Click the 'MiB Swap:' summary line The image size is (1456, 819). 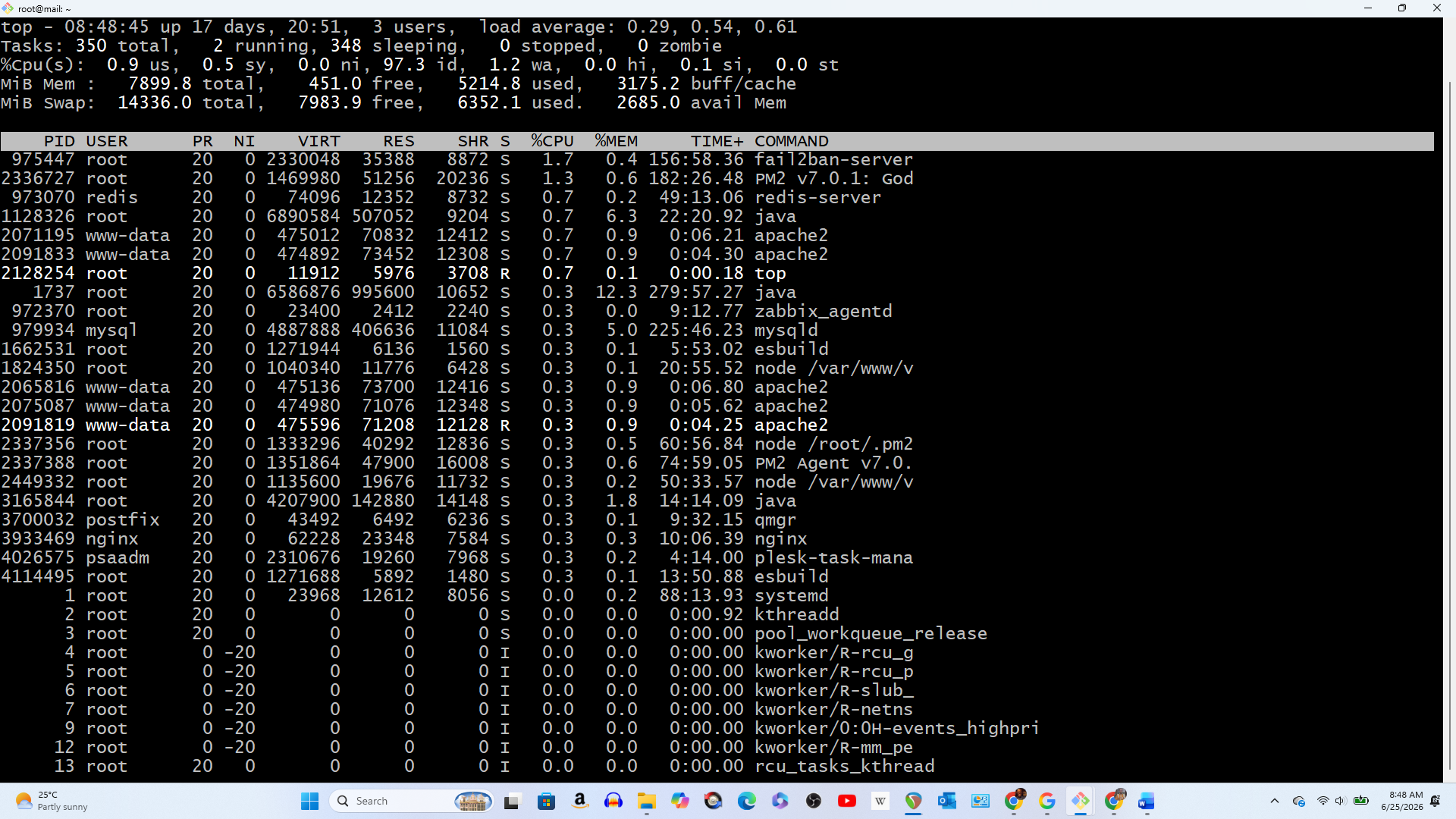click(x=394, y=103)
